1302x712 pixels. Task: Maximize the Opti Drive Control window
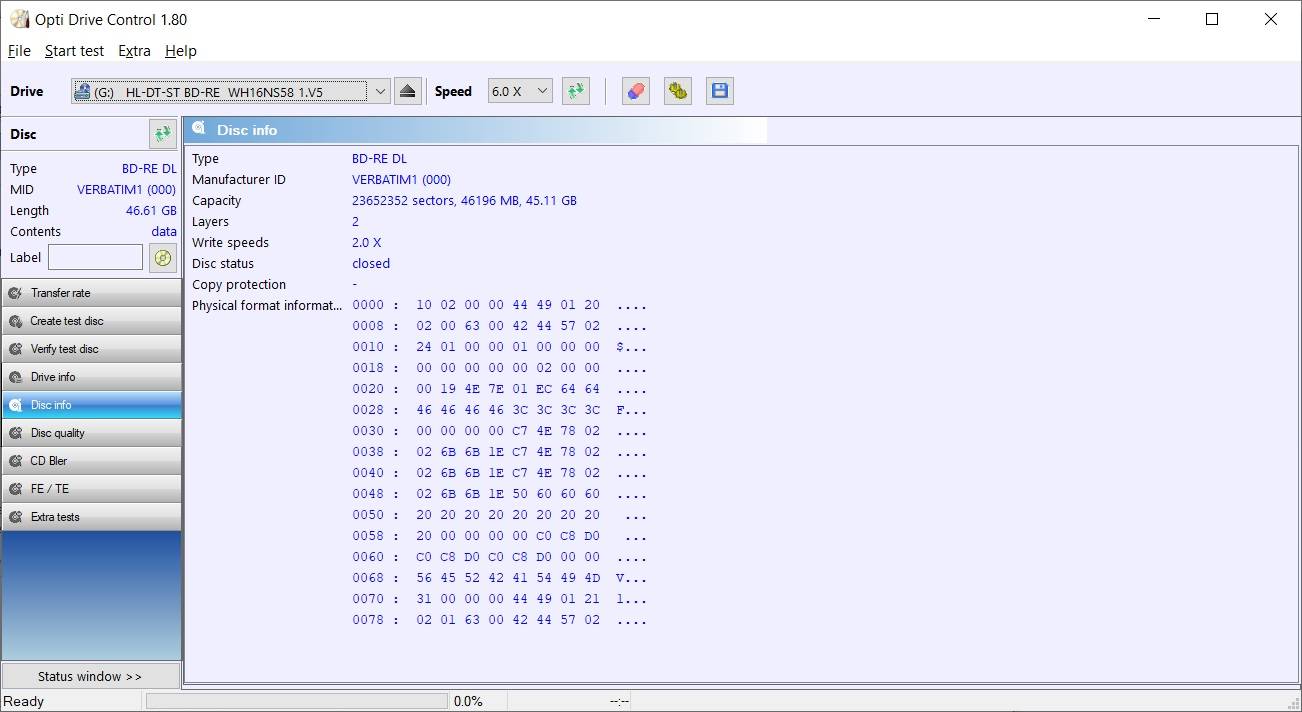click(x=1212, y=19)
